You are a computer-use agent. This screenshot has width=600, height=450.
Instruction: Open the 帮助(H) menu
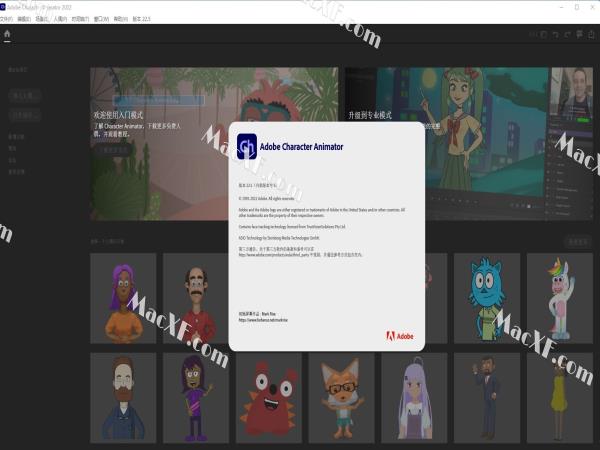tap(121, 19)
